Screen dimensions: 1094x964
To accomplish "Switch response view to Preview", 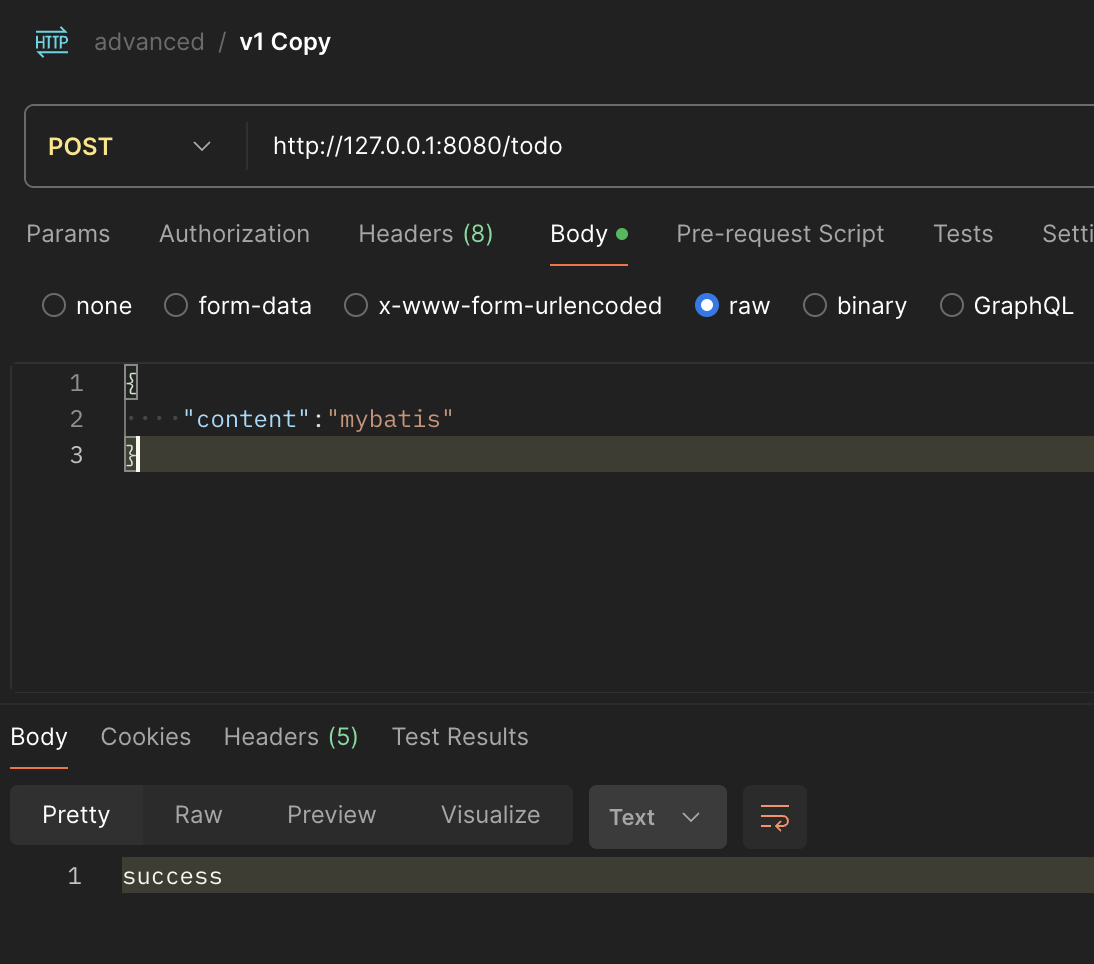I will [331, 815].
